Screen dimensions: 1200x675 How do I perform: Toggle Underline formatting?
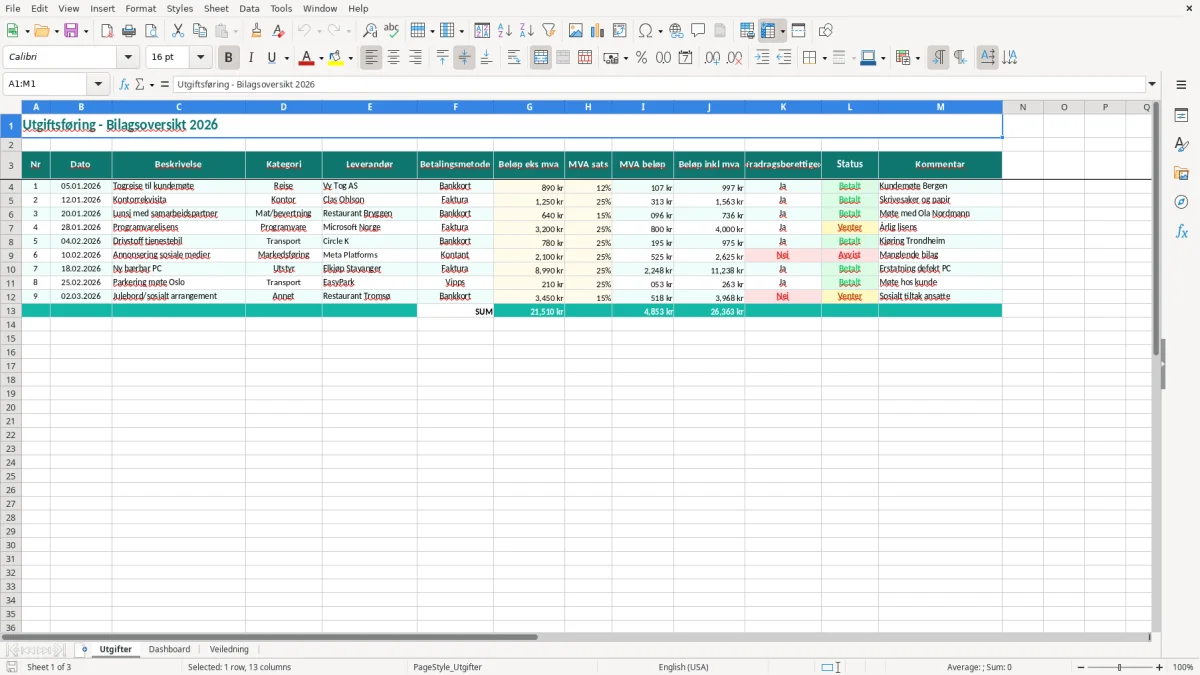271,58
